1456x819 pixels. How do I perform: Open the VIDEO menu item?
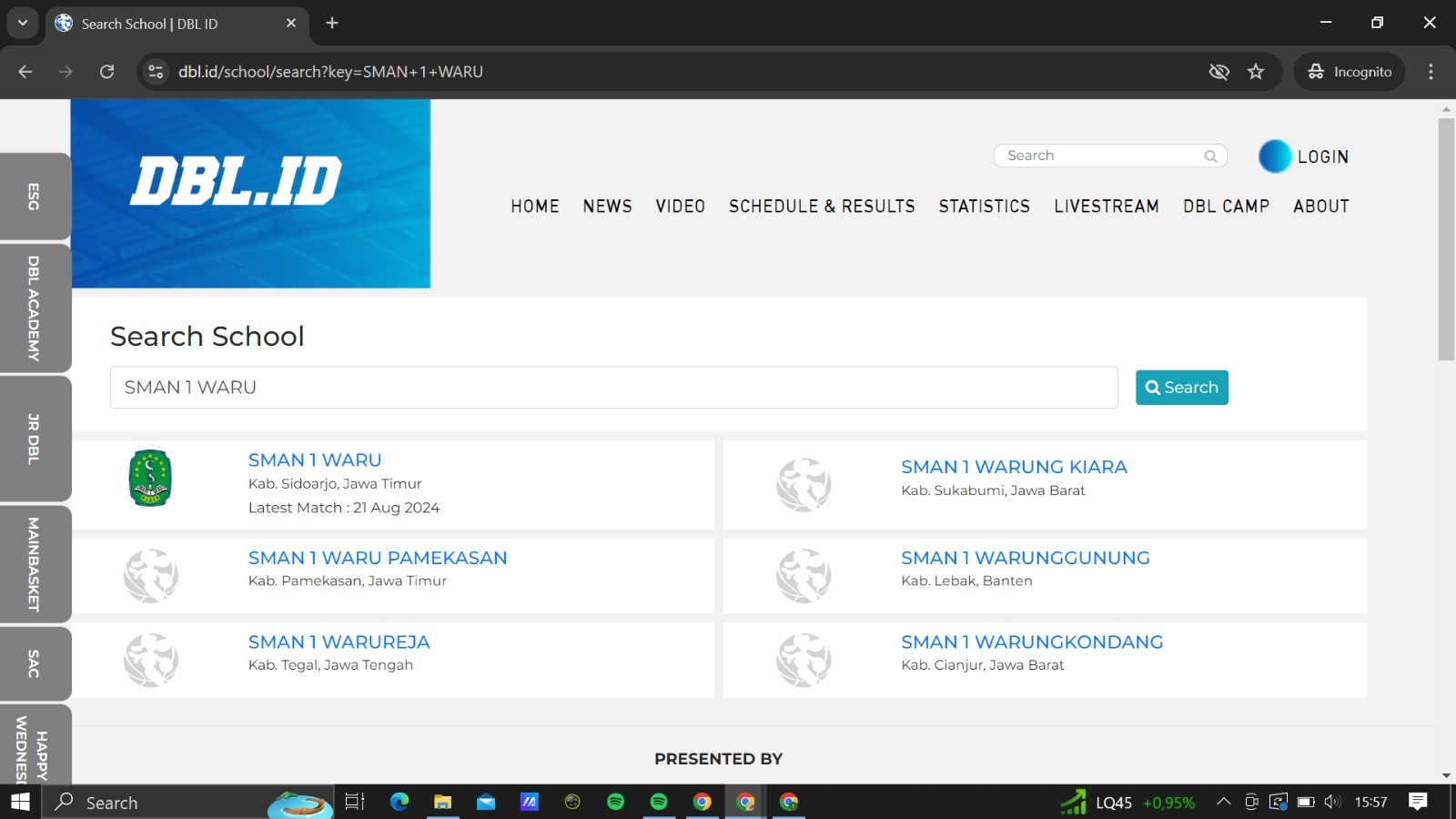681,207
